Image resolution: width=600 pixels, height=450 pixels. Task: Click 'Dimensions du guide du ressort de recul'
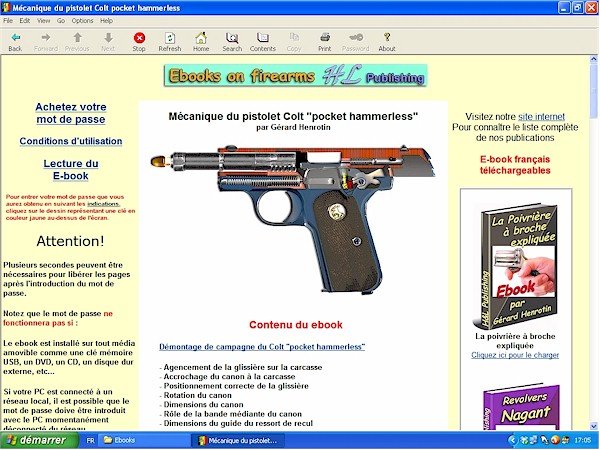238,423
